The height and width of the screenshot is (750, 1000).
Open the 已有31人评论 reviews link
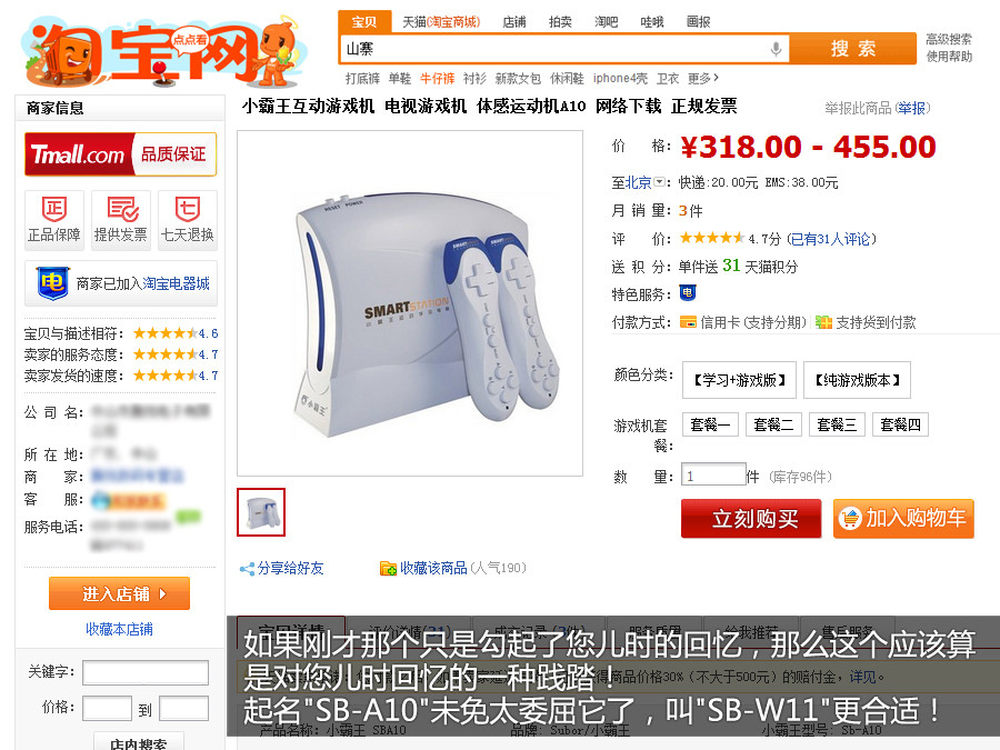[832, 239]
